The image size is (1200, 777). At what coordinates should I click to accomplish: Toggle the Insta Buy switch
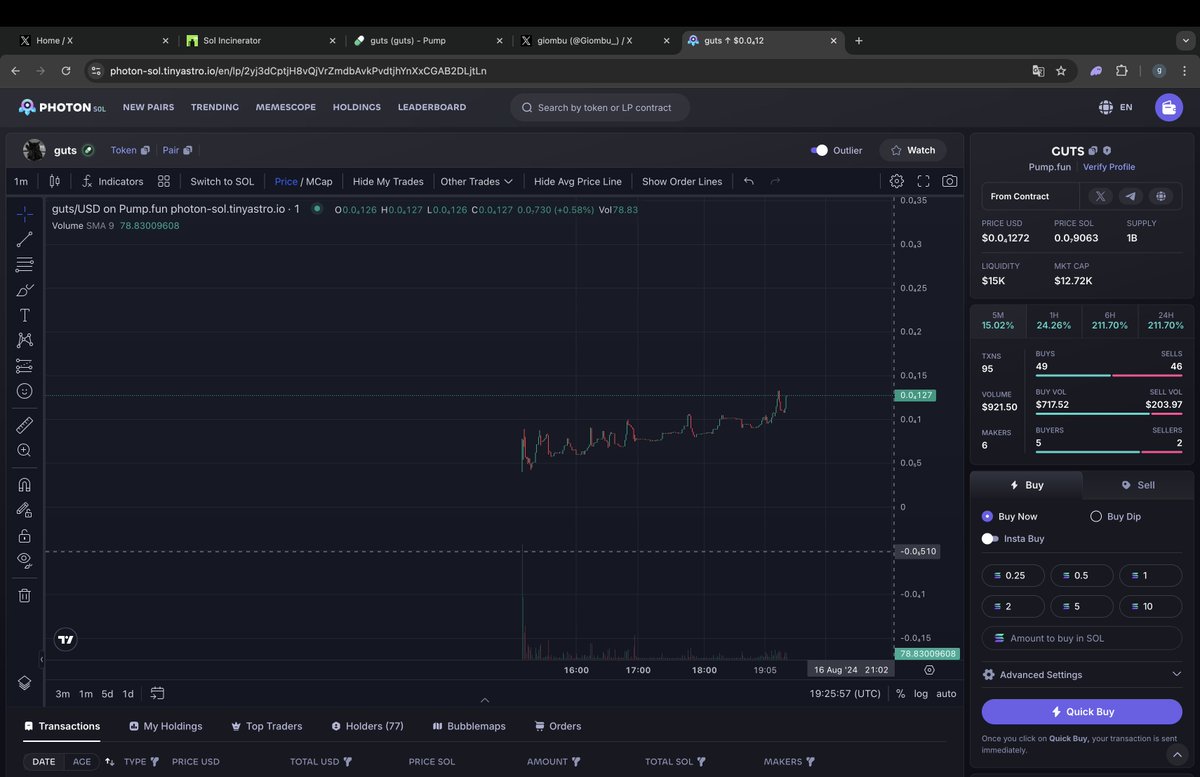[x=990, y=538]
